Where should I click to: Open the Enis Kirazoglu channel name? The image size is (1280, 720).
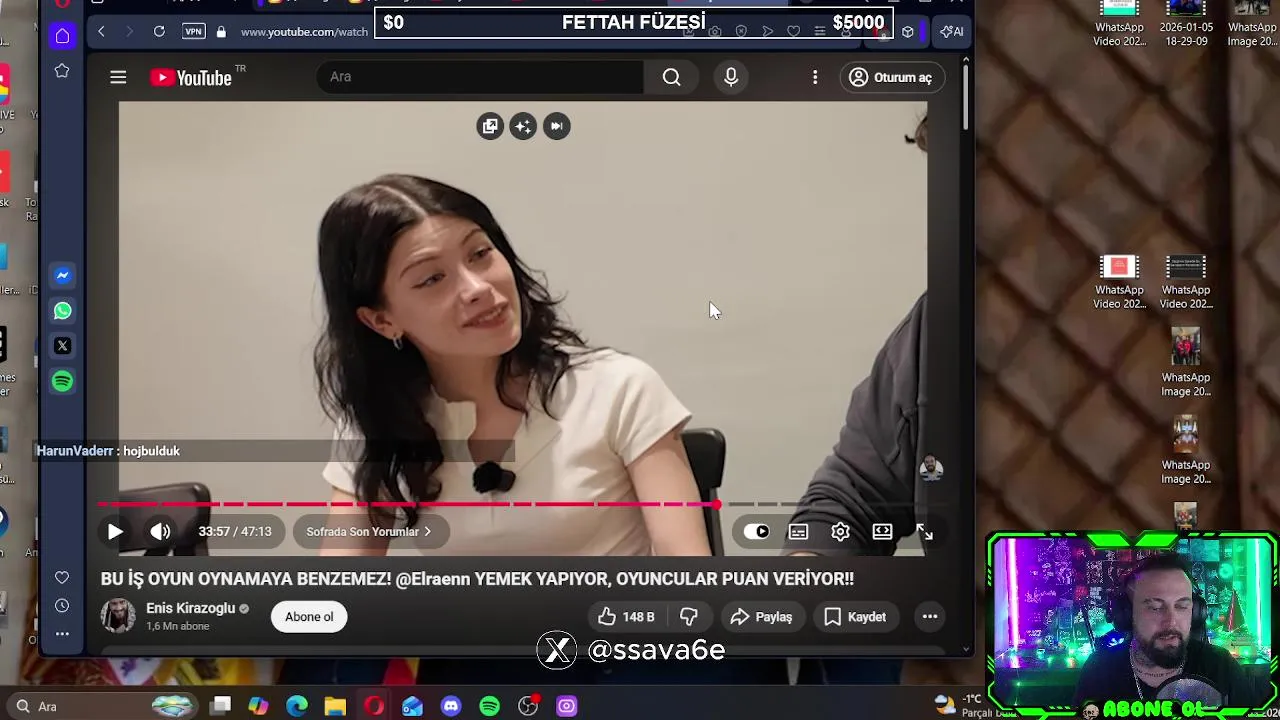(190, 608)
